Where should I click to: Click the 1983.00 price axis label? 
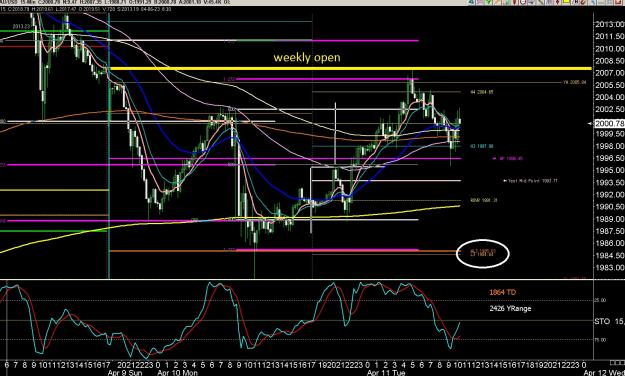[609, 268]
